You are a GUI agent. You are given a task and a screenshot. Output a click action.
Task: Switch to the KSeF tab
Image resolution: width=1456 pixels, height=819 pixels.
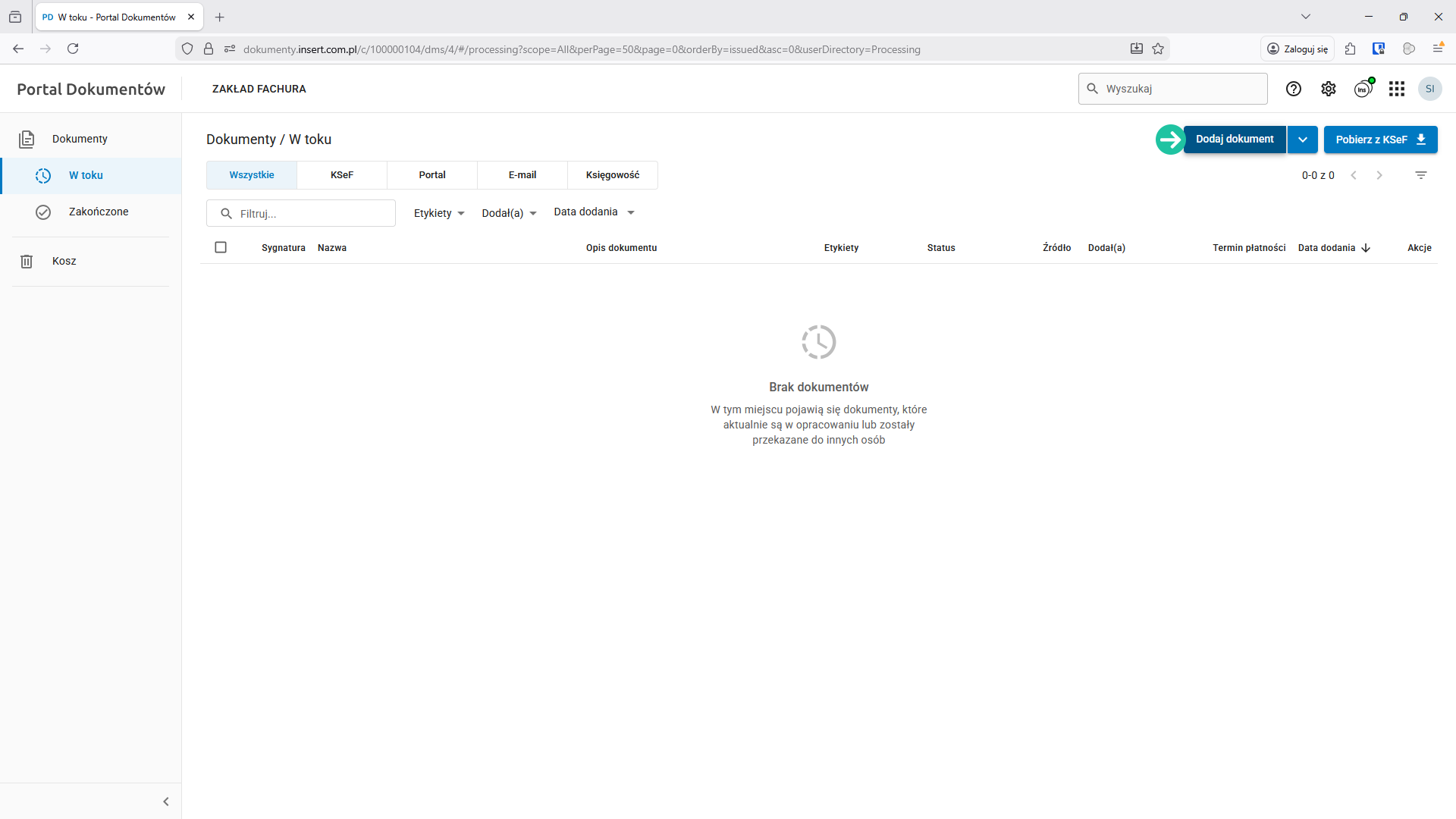(341, 175)
